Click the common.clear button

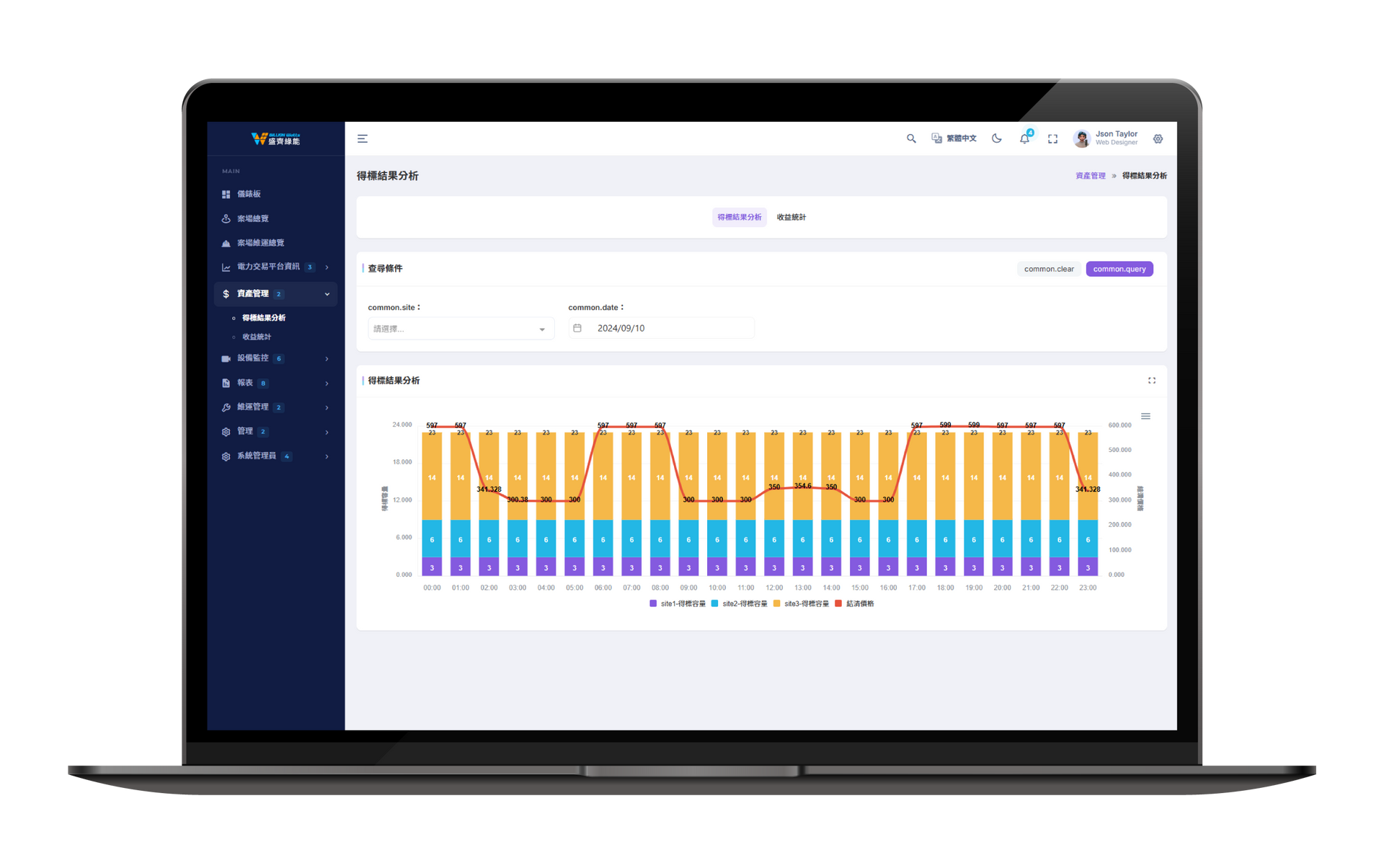tap(1048, 269)
